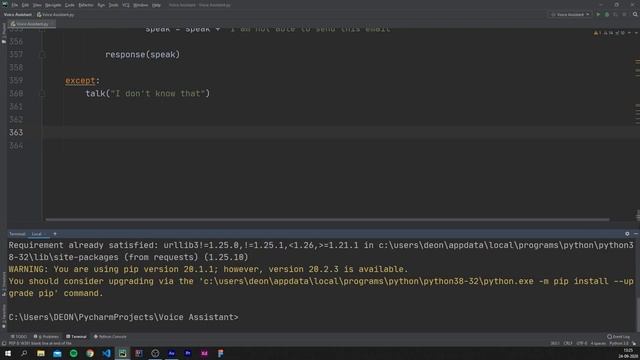Viewport: 640px width, 360px height.
Task: Open the Code menu
Action: coord(70,5)
